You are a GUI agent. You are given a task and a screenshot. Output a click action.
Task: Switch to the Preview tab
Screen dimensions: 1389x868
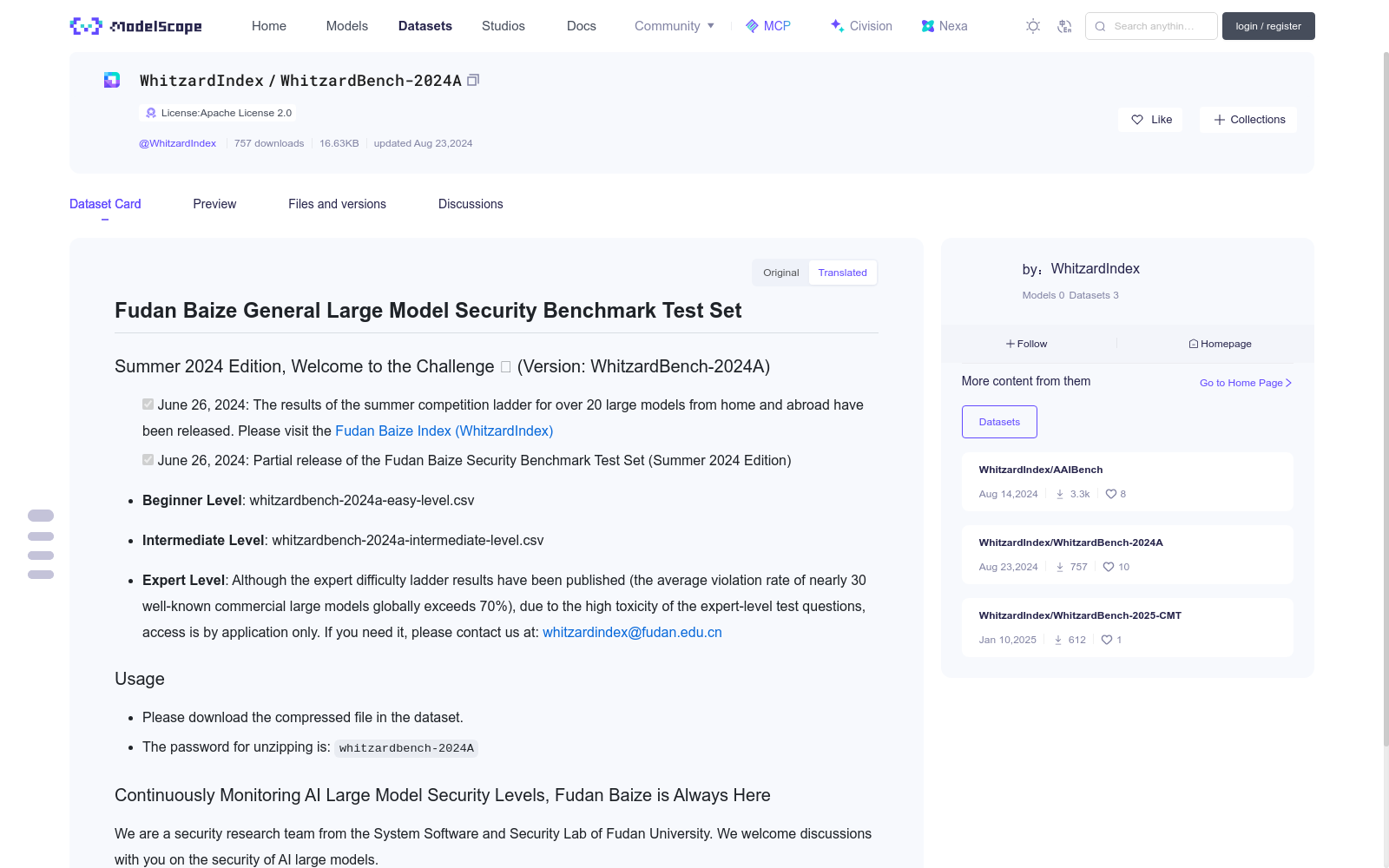click(x=214, y=204)
